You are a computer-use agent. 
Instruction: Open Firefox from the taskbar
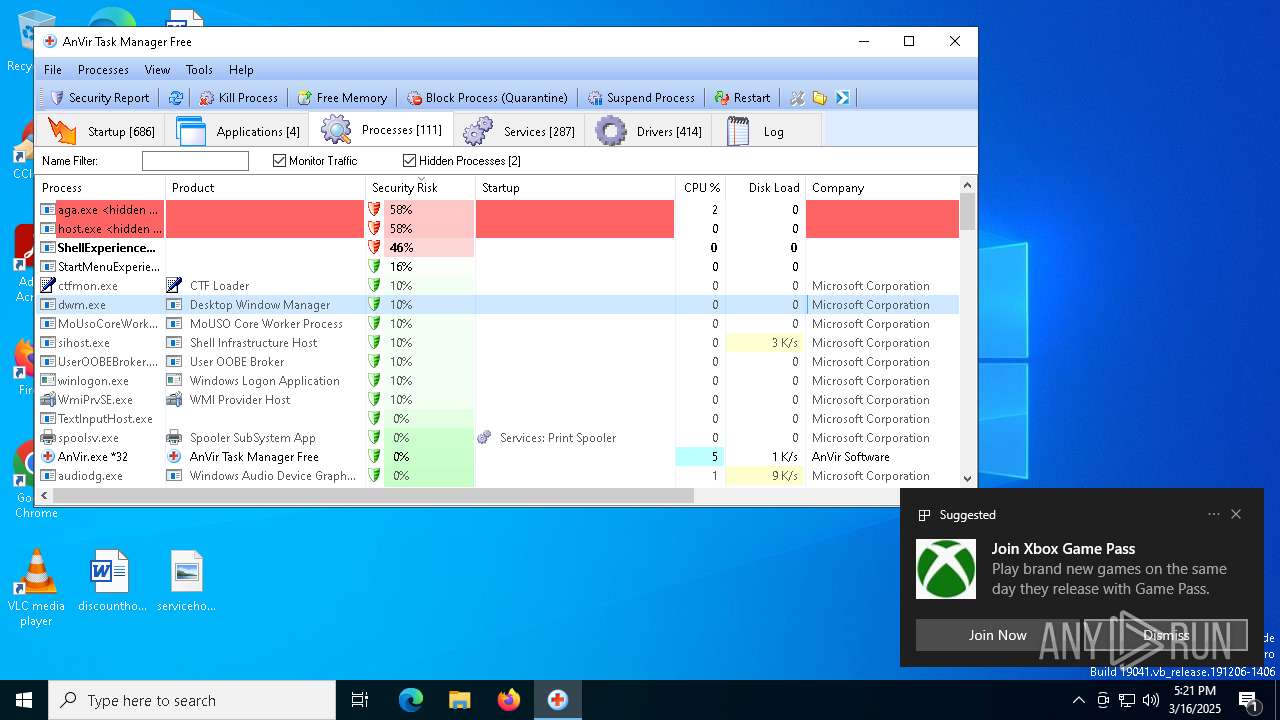click(x=508, y=700)
